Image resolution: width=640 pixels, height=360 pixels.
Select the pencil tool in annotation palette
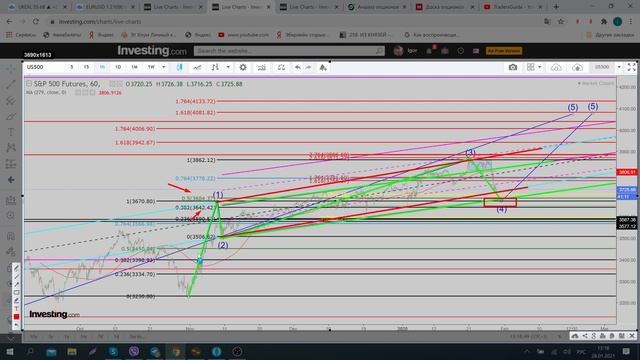[x=16, y=268]
